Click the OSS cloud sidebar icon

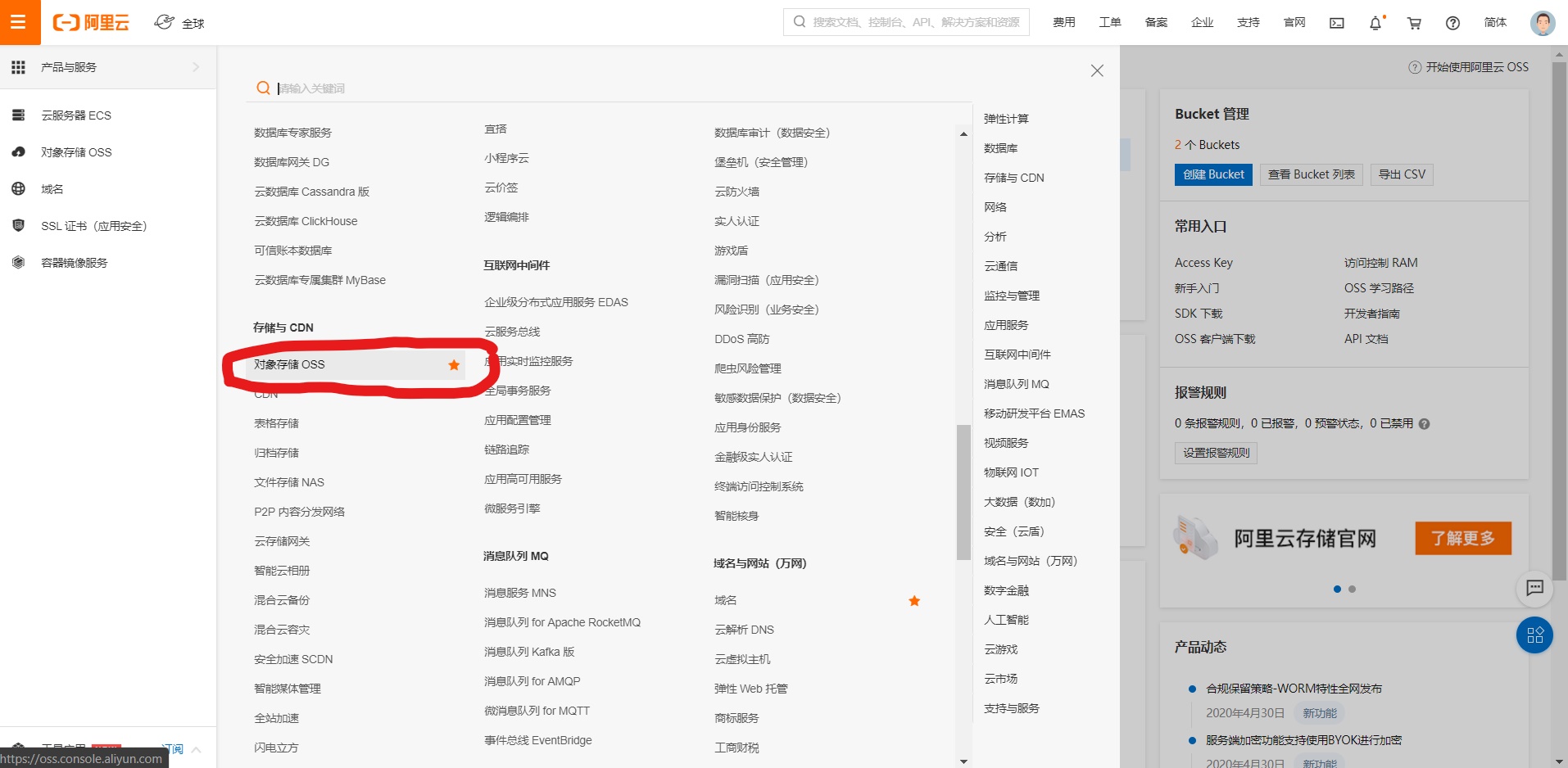coord(18,152)
